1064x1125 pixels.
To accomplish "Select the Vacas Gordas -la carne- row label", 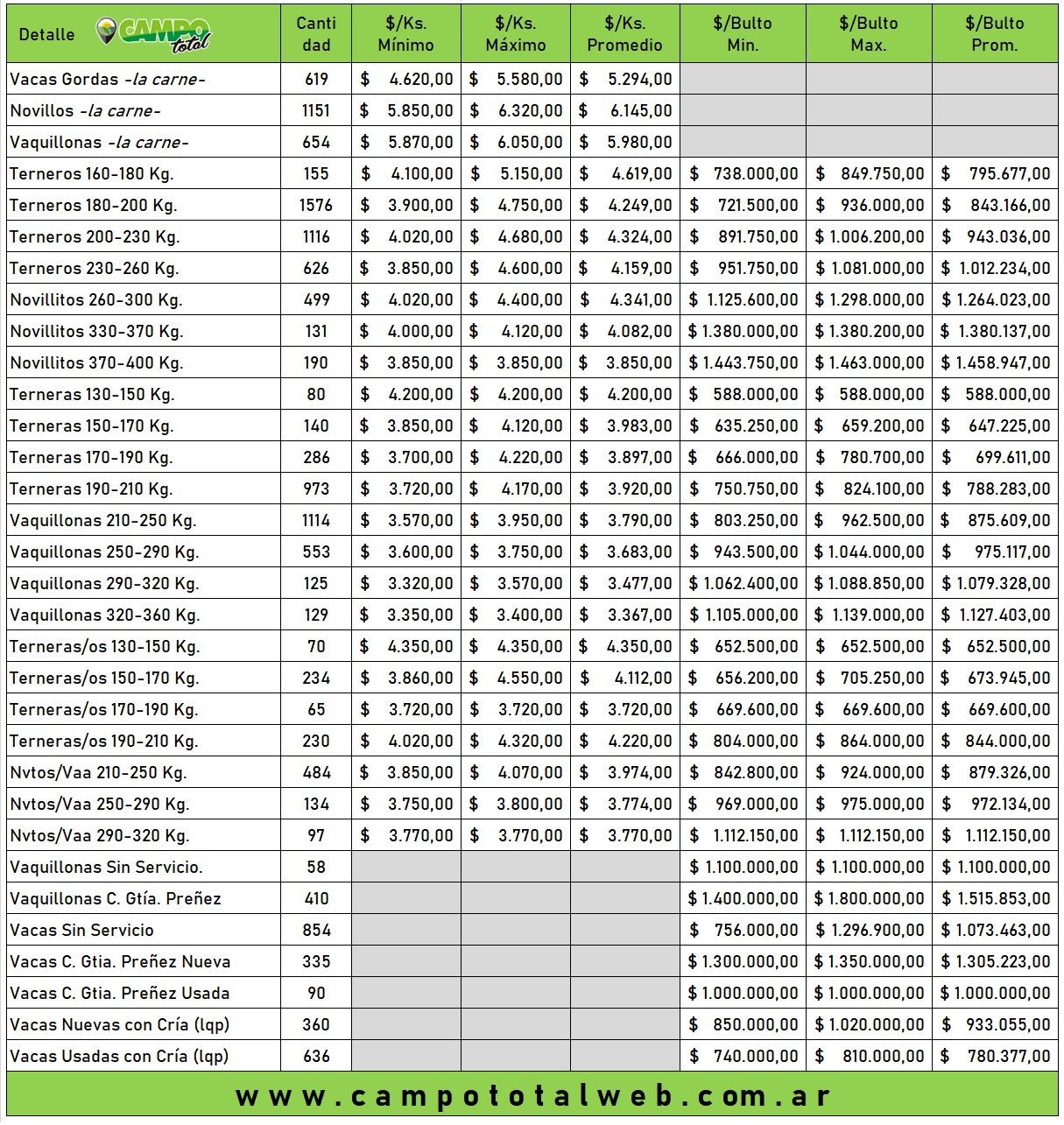I will click(108, 80).
